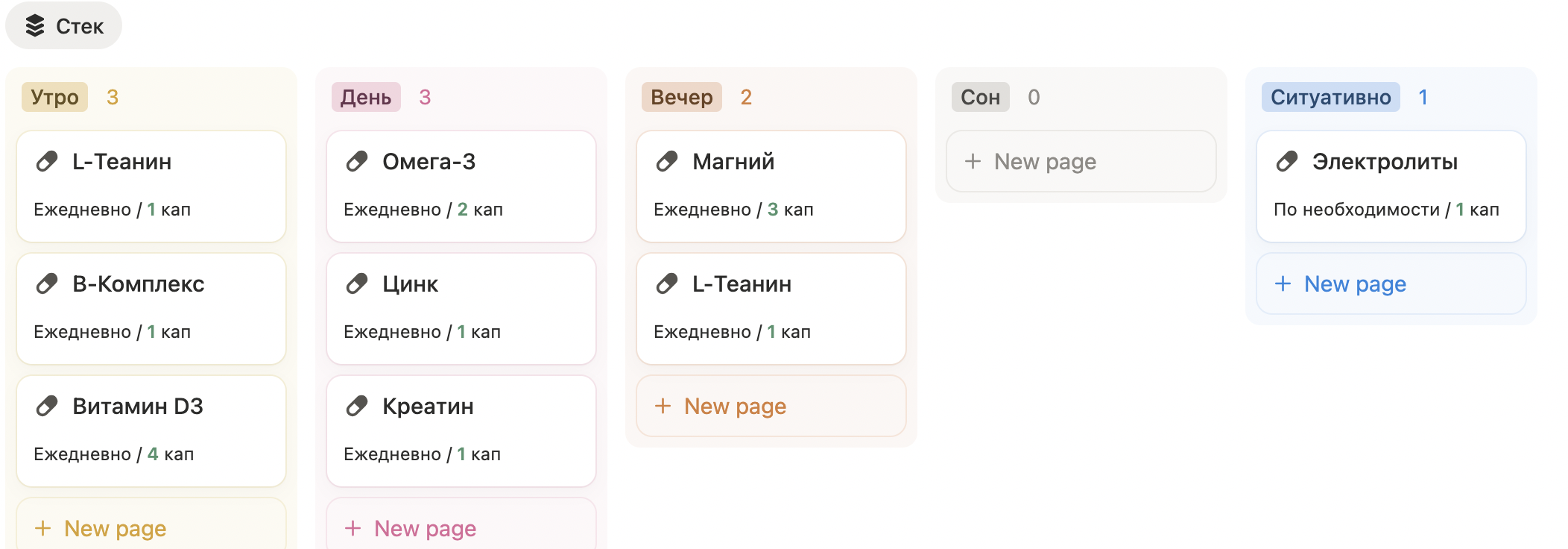The image size is (1568, 549).
Task: Click the stack layers icon beside Стек
Action: point(35,26)
